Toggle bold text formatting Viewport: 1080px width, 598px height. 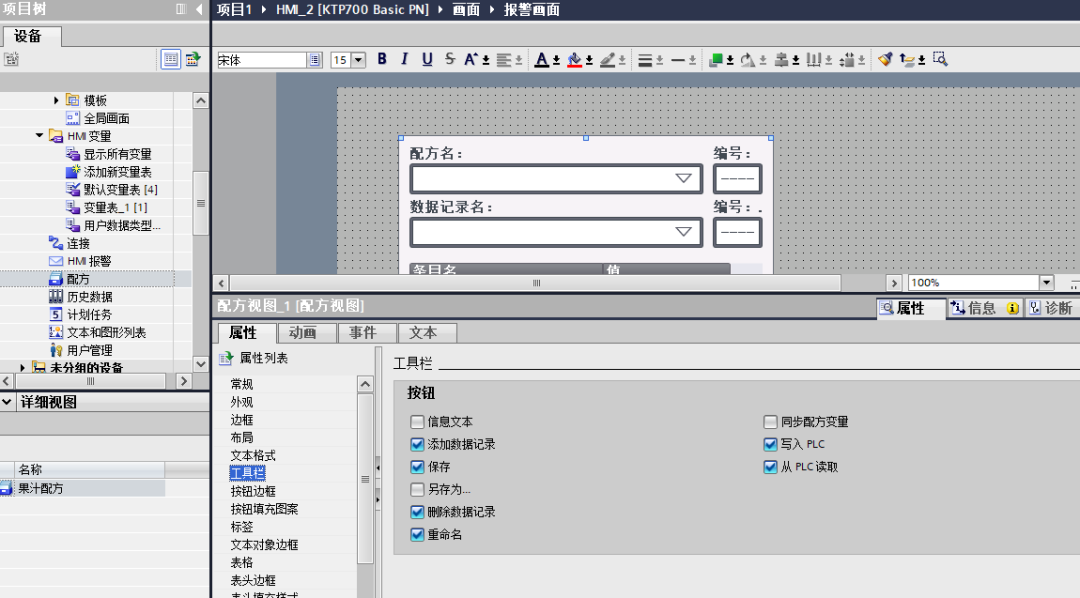click(381, 59)
